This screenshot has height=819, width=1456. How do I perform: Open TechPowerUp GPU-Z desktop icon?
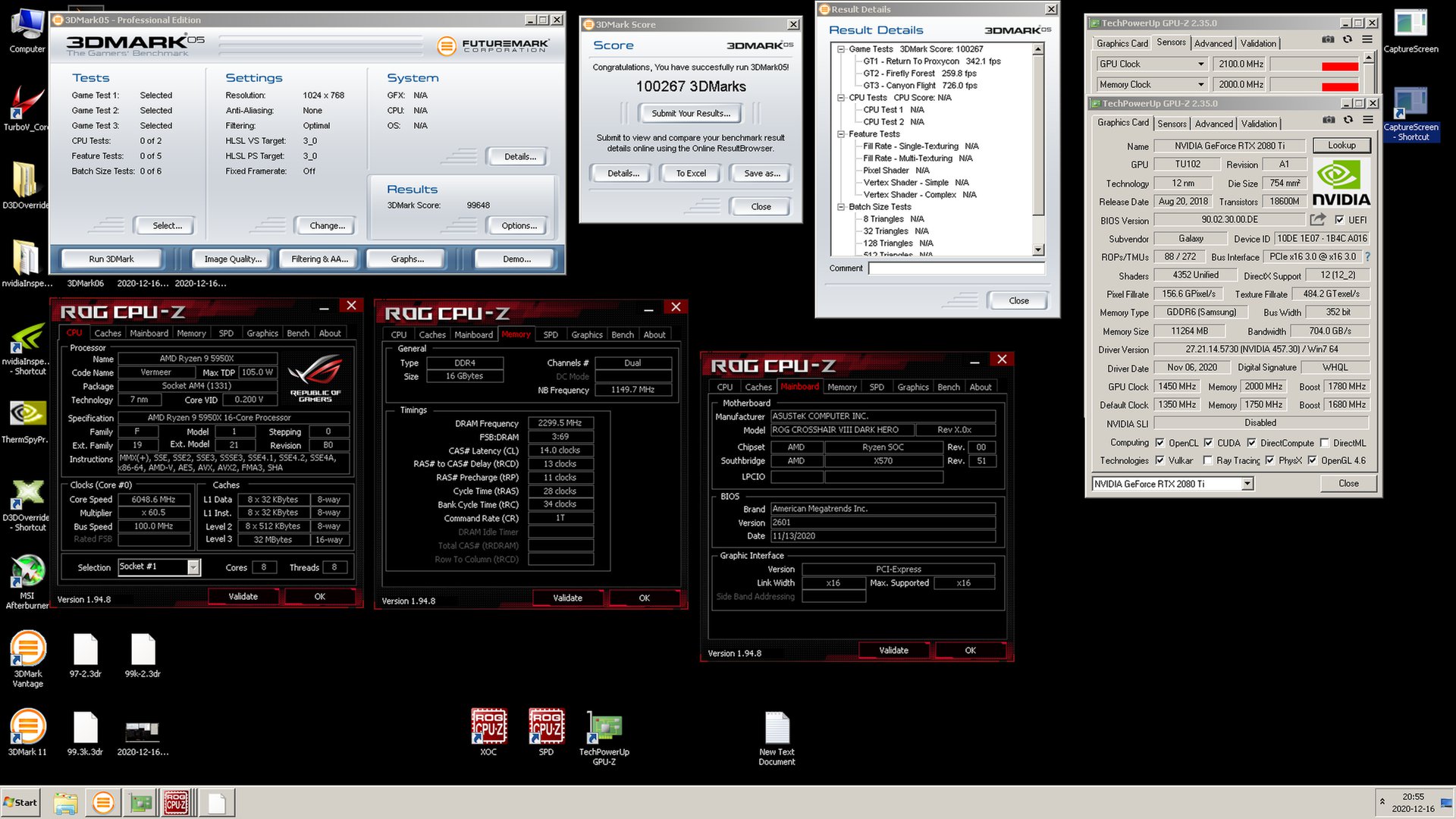[604, 738]
